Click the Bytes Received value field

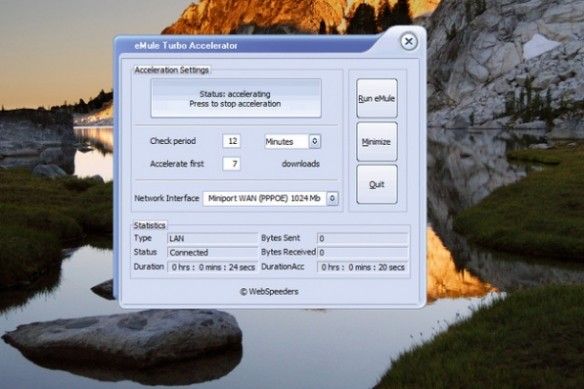363,253
